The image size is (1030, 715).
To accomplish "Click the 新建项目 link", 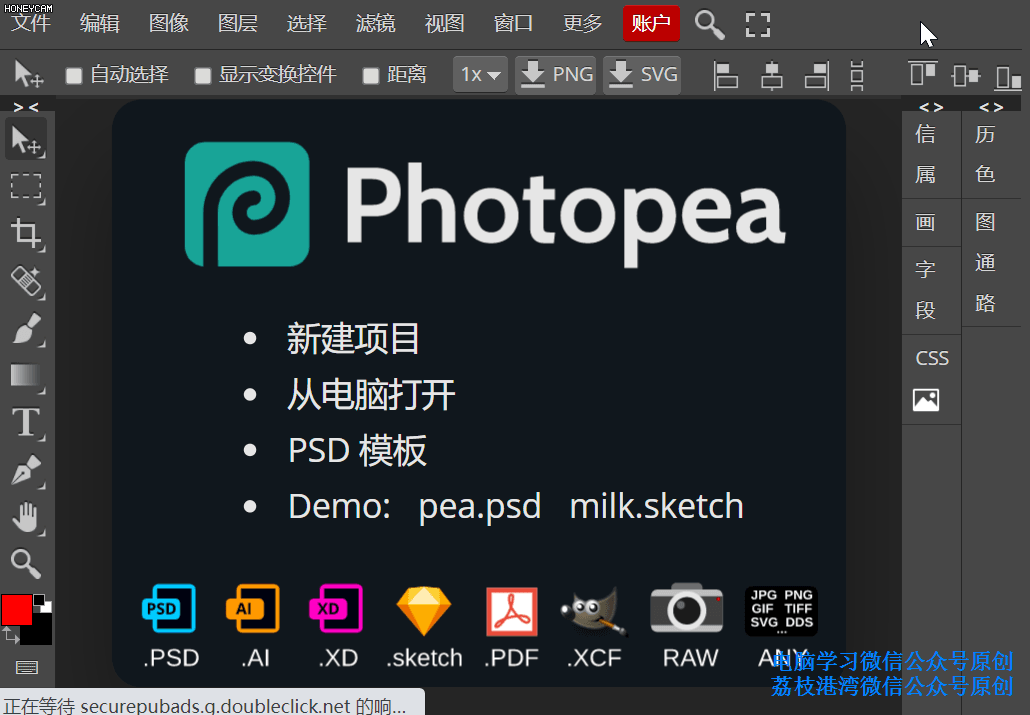I will tap(353, 339).
